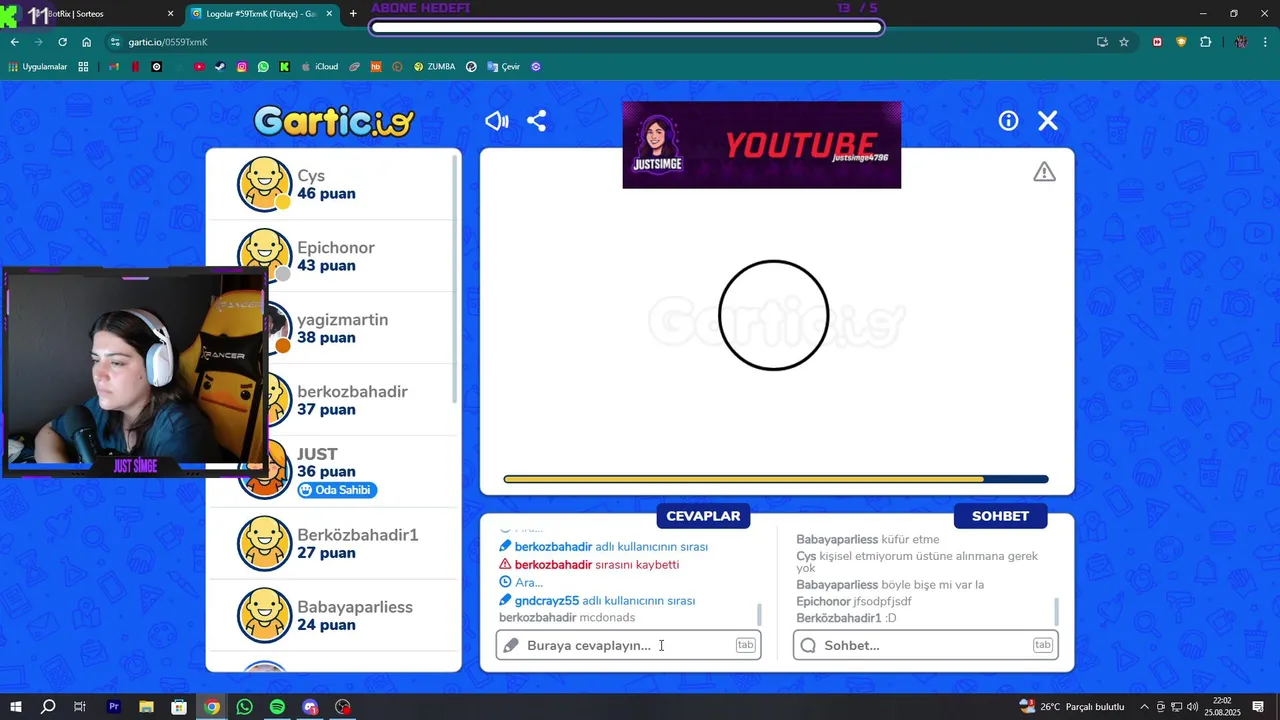Open the YouTube bookmark icon
1280x720 pixels.
coord(199,67)
